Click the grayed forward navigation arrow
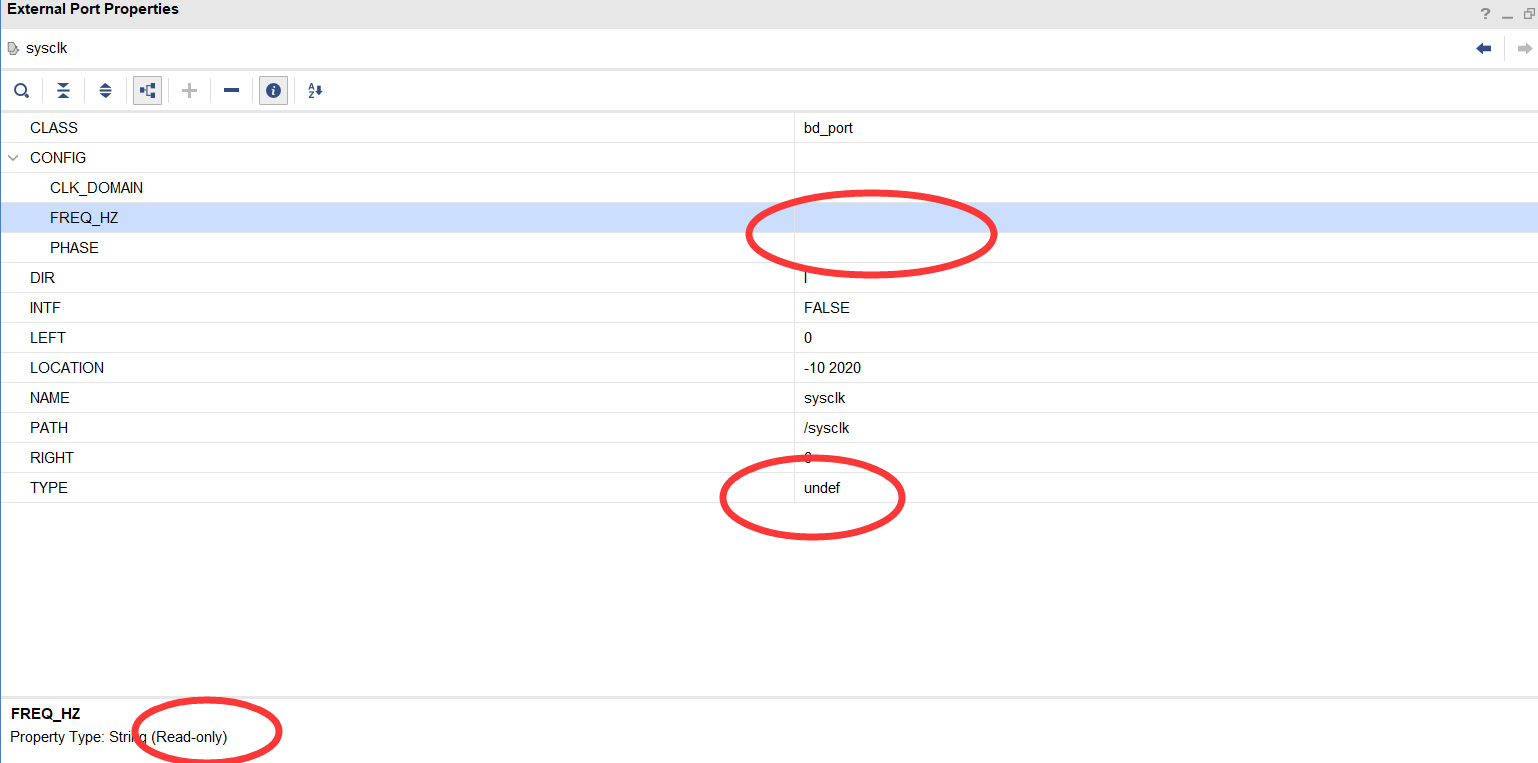1538x763 pixels. click(x=1524, y=47)
